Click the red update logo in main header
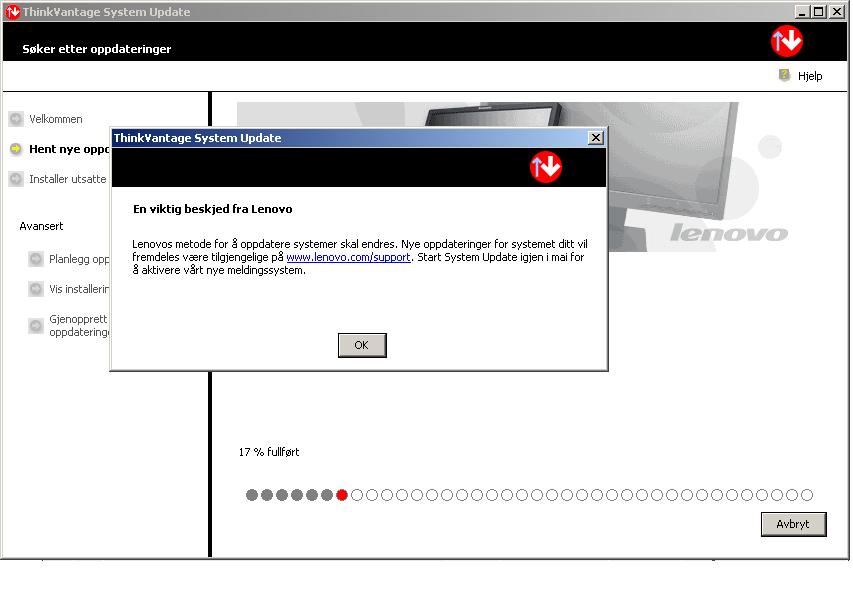Image resolution: width=853 pixels, height=600 pixels. (787, 41)
